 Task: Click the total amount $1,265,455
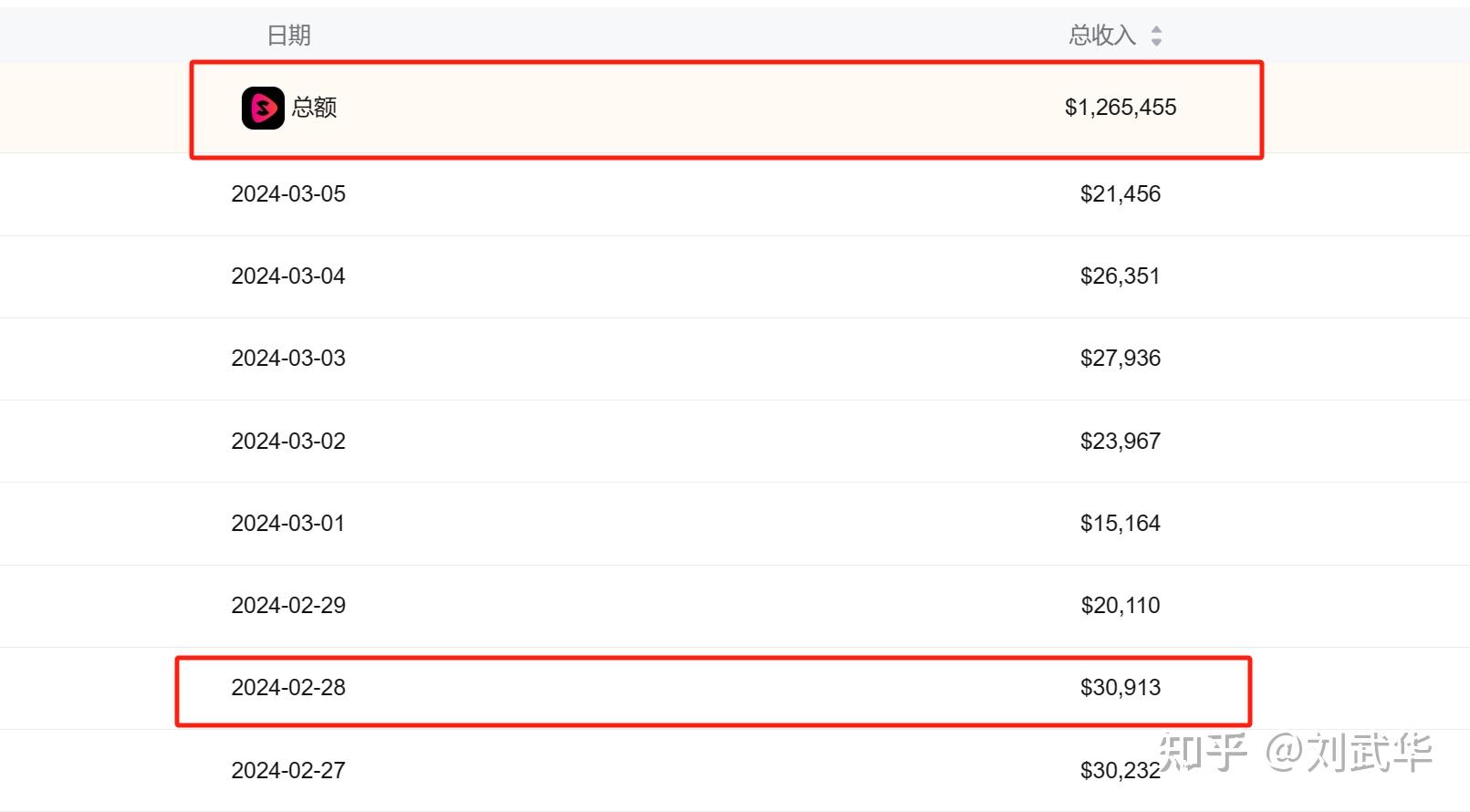1120,108
